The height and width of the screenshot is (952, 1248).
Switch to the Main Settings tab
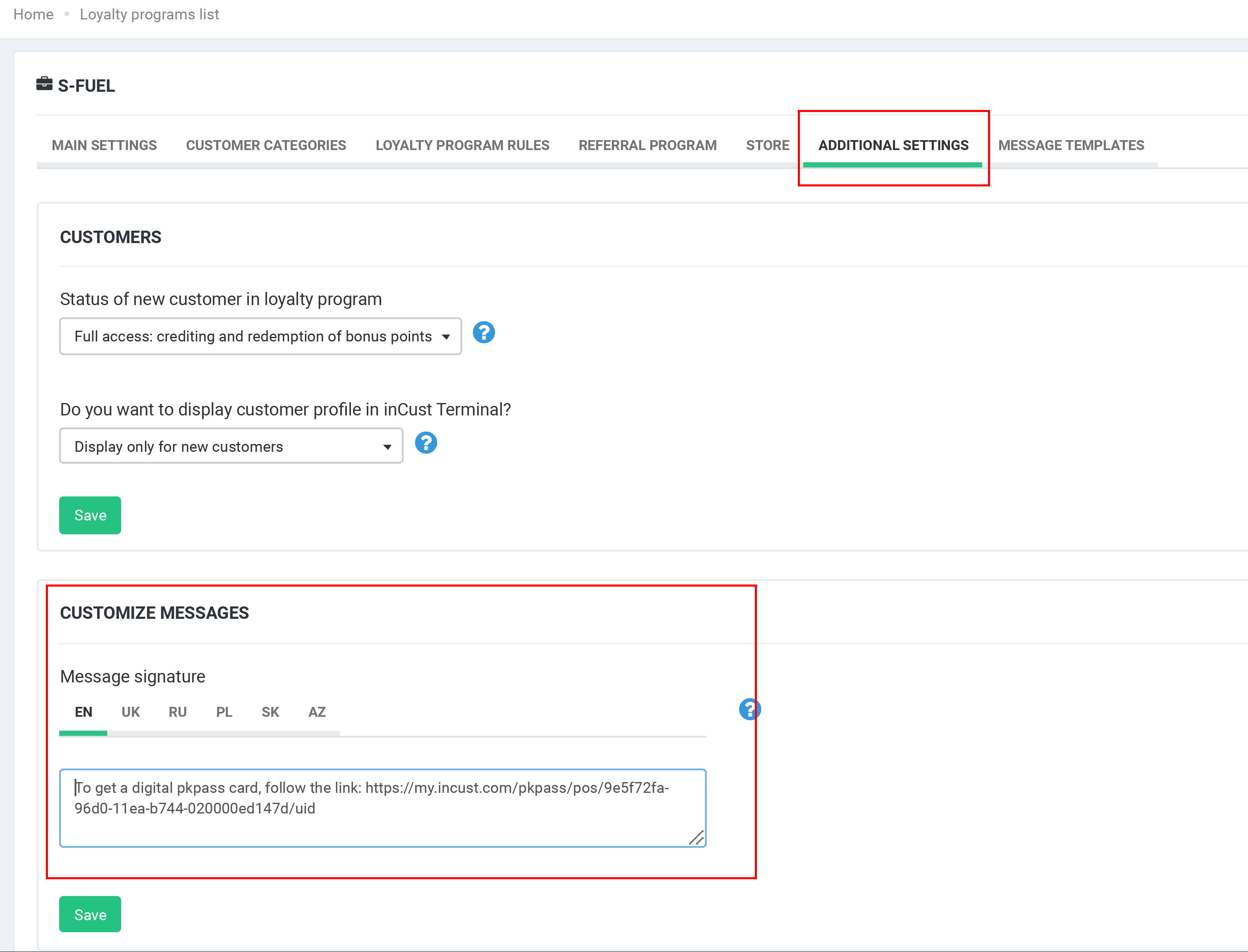(104, 146)
